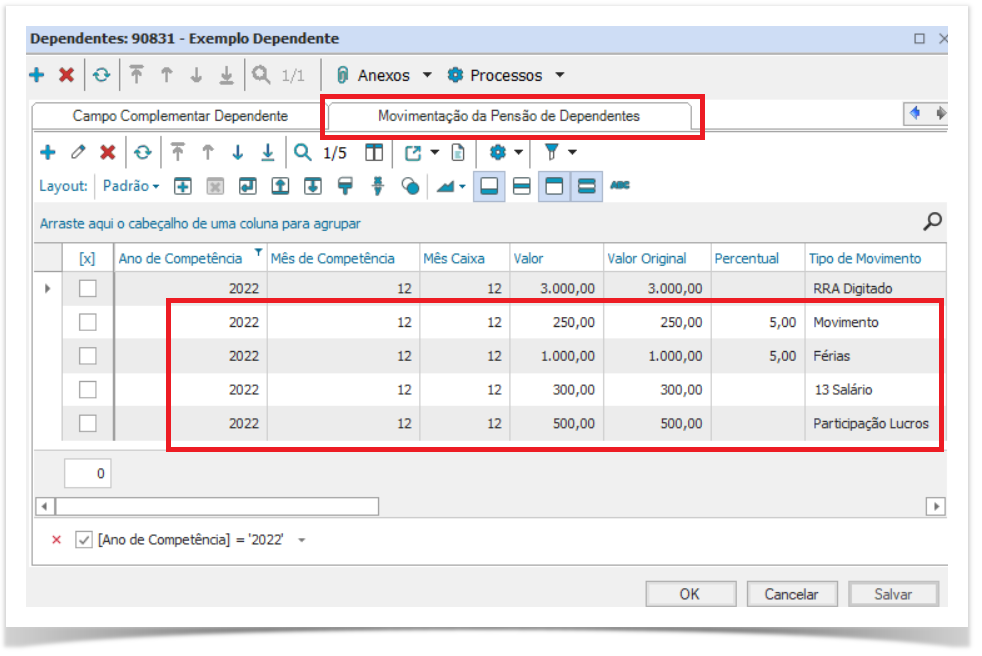Click the red delete icon in top toolbar
Viewport: 982px width, 656px height.
(x=66, y=75)
